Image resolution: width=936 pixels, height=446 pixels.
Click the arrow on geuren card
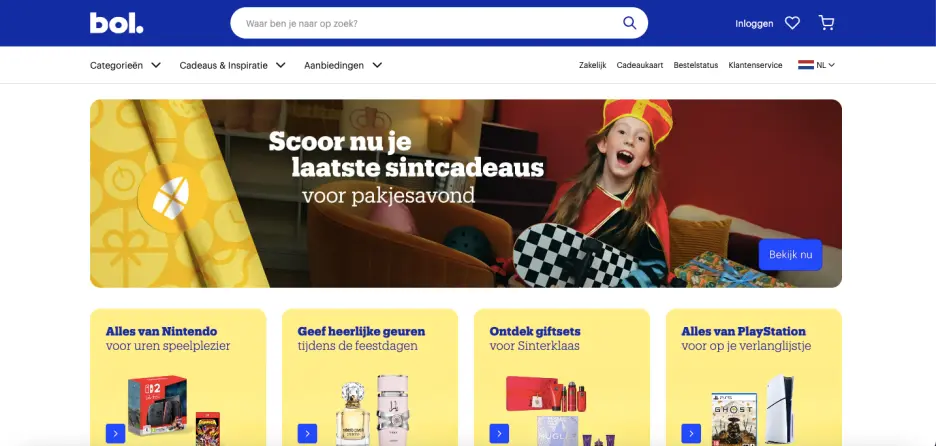(x=307, y=433)
